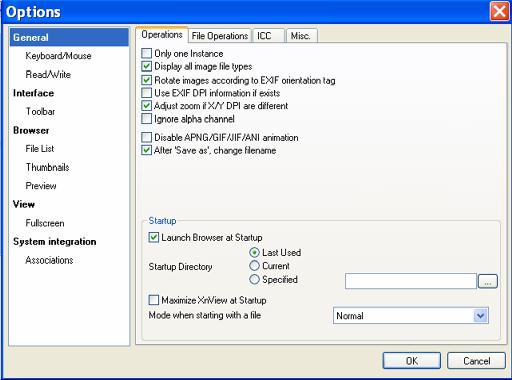The image size is (512, 380).
Task: Select the View category
Action: tap(24, 204)
